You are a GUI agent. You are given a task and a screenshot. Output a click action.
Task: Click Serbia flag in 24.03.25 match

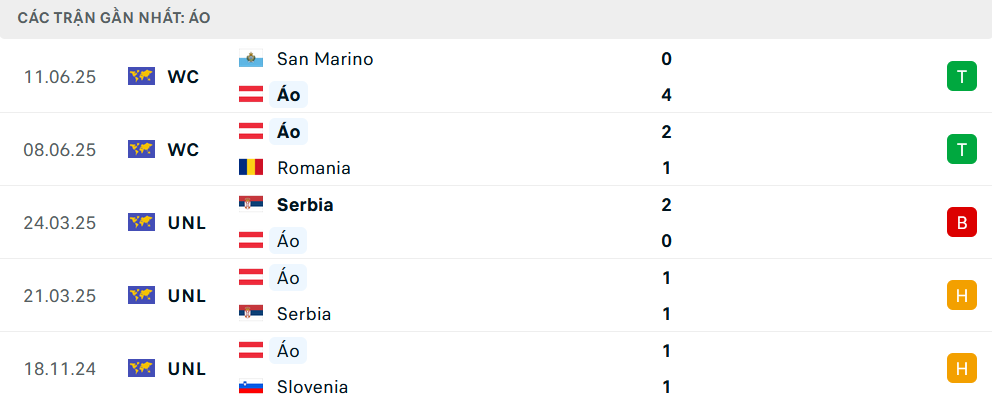251,204
